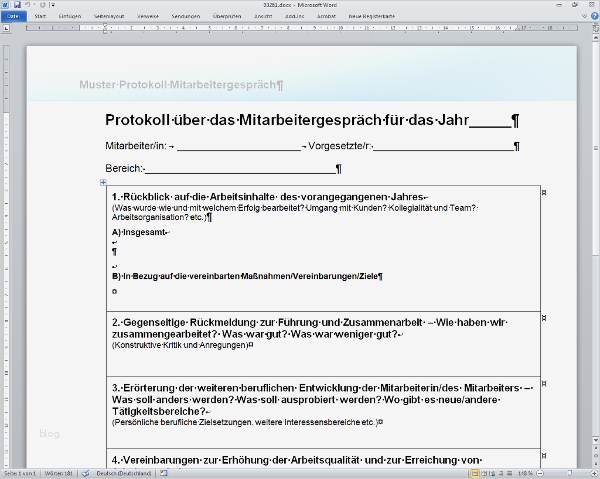This screenshot has height=479, width=600.
Task: Click the word count in the status bar
Action: (x=59, y=474)
